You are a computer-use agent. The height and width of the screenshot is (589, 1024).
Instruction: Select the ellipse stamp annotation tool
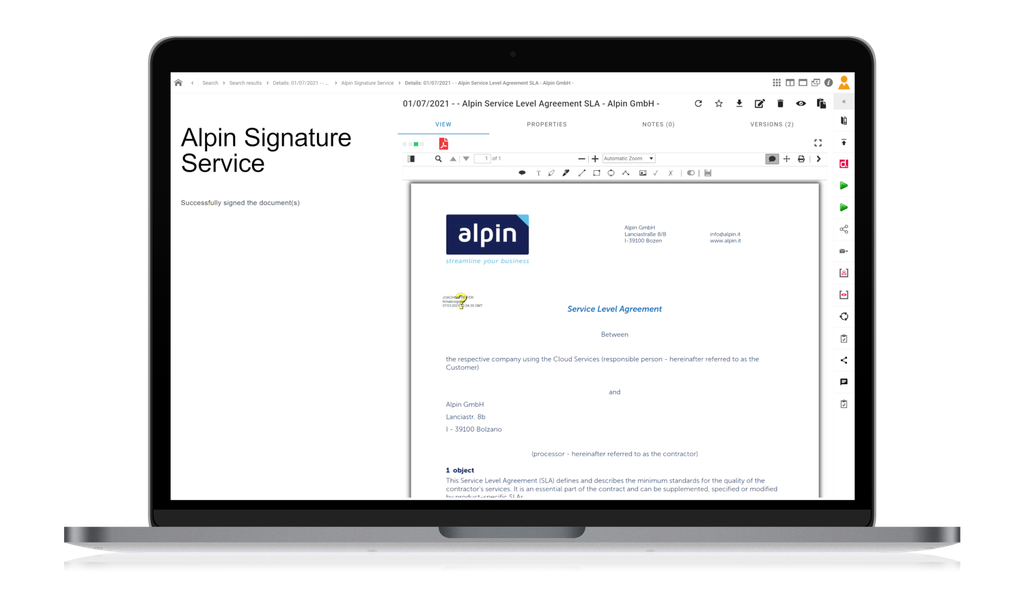(x=522, y=173)
